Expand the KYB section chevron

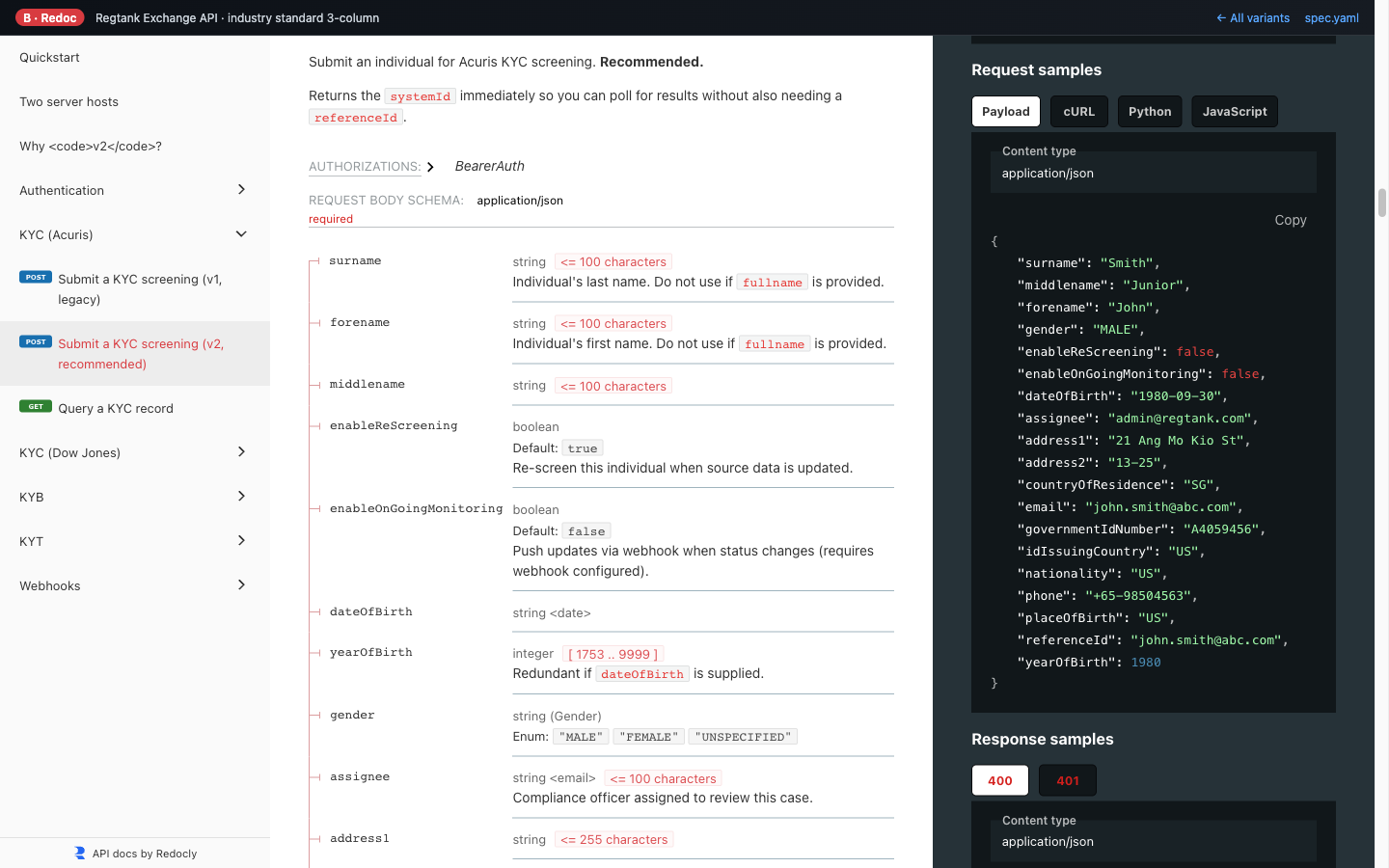pyautogui.click(x=241, y=497)
